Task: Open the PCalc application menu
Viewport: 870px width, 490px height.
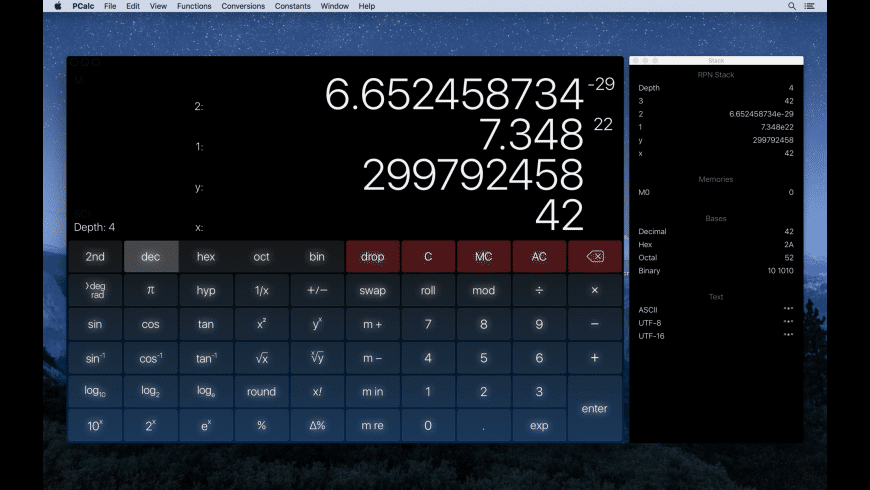Action: 83,6
